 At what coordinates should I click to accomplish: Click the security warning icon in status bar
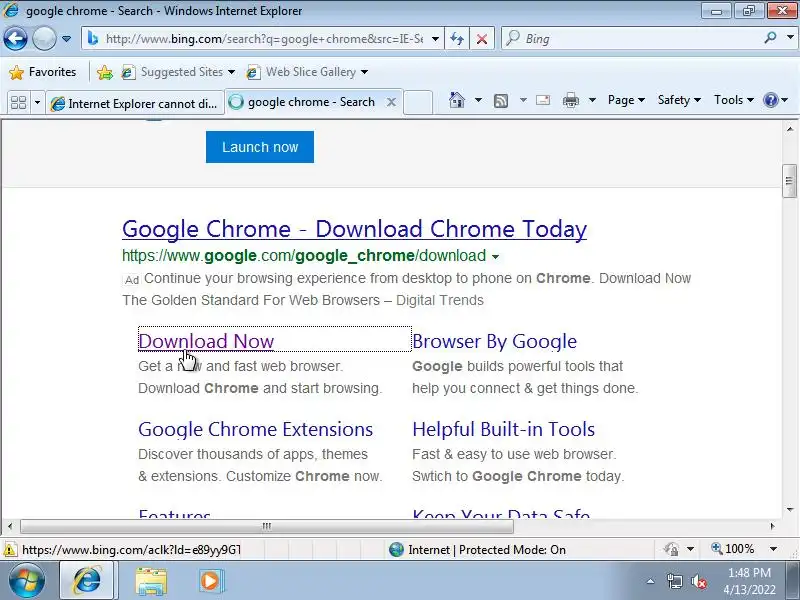tap(10, 549)
